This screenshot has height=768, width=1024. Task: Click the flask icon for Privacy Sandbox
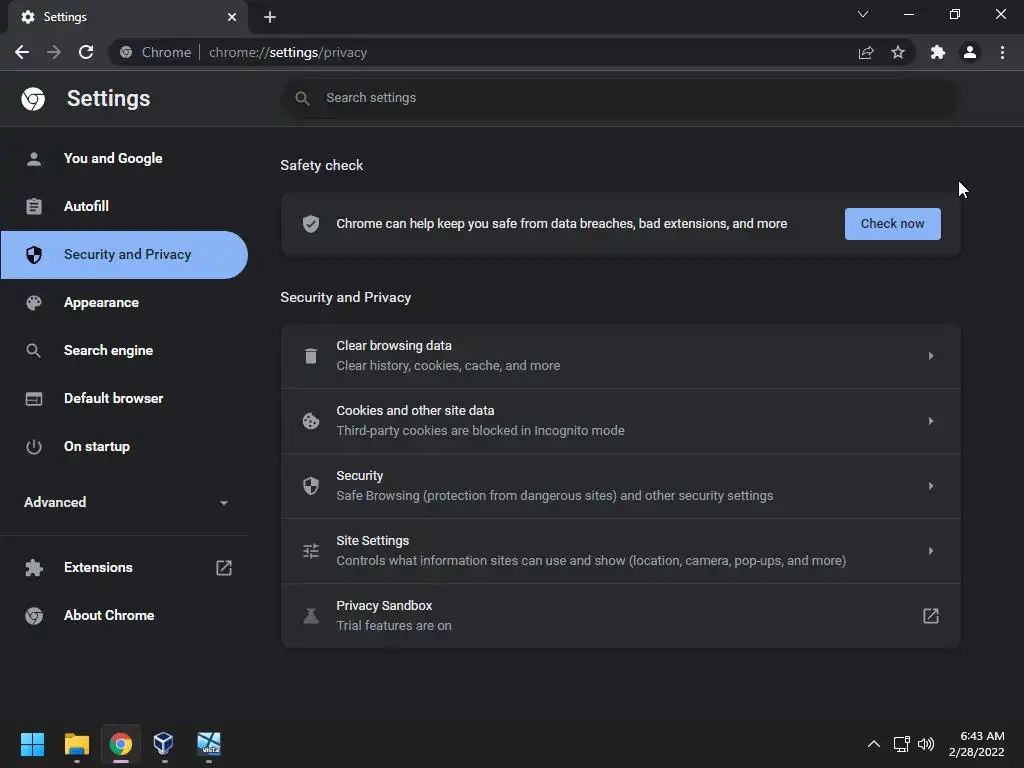[311, 616]
